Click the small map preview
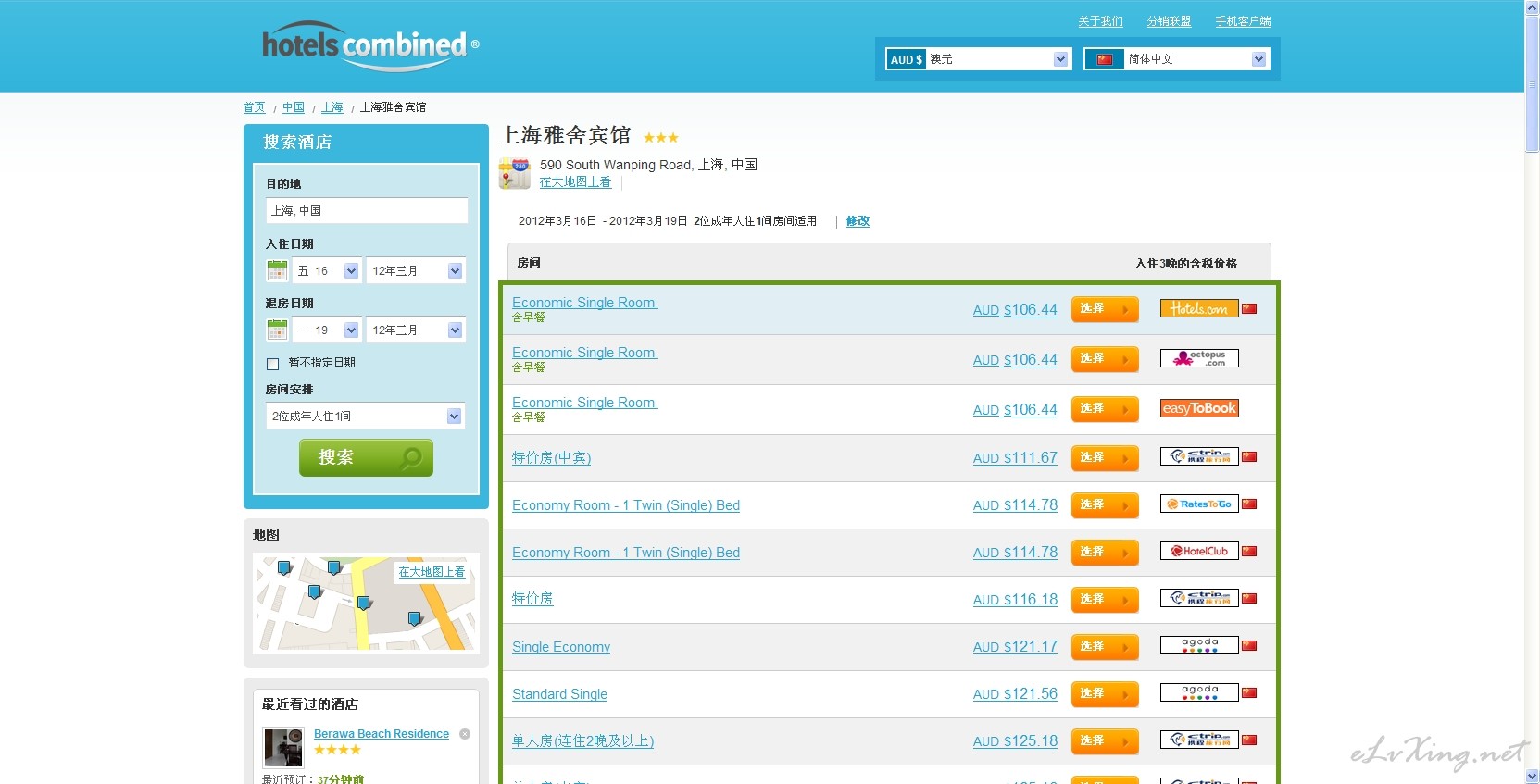Screen dimensions: 1540x784 [x=366, y=602]
